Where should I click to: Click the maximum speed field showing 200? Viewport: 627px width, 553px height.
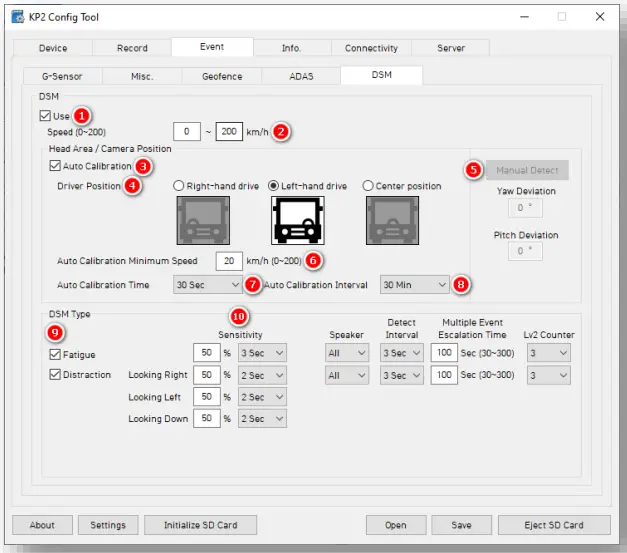click(229, 132)
